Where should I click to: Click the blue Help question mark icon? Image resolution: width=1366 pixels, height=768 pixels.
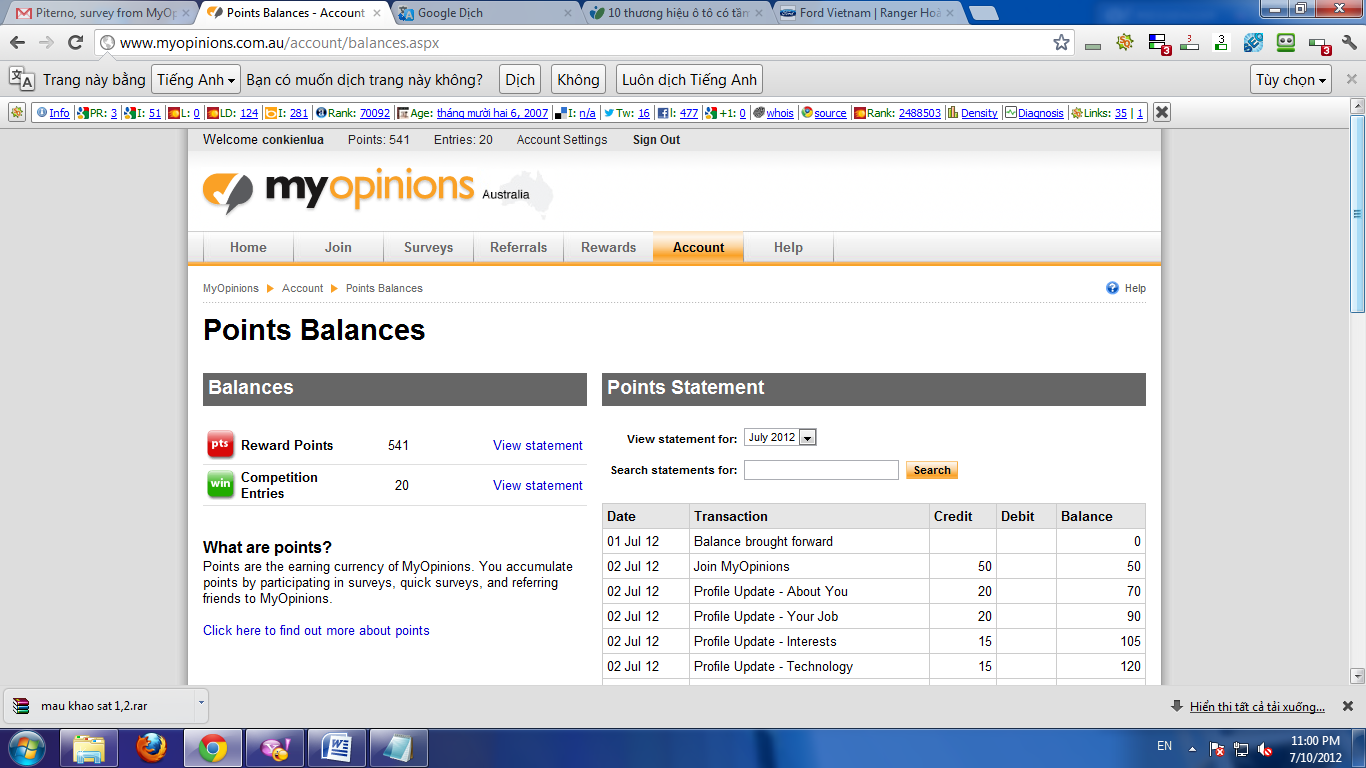point(1112,288)
